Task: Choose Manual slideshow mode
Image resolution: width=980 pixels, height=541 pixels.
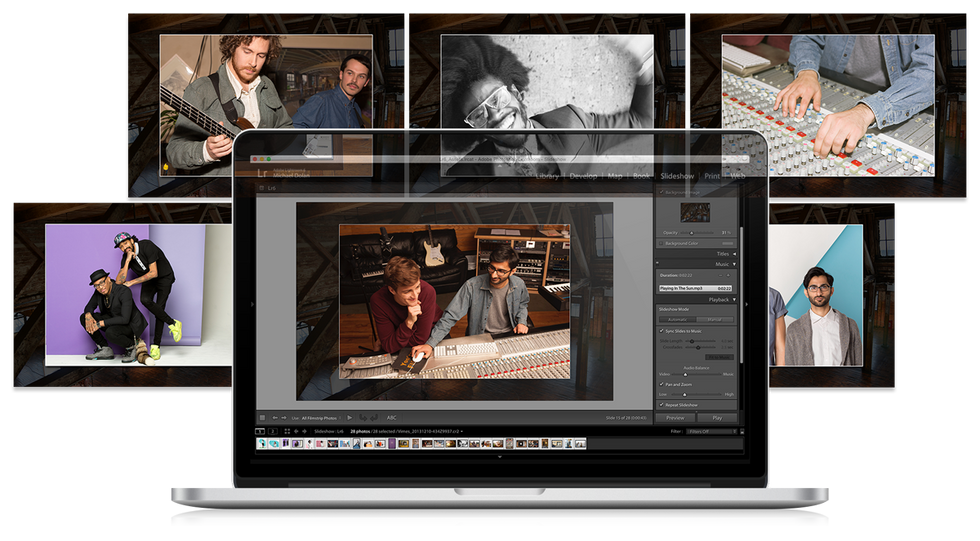Action: click(714, 320)
